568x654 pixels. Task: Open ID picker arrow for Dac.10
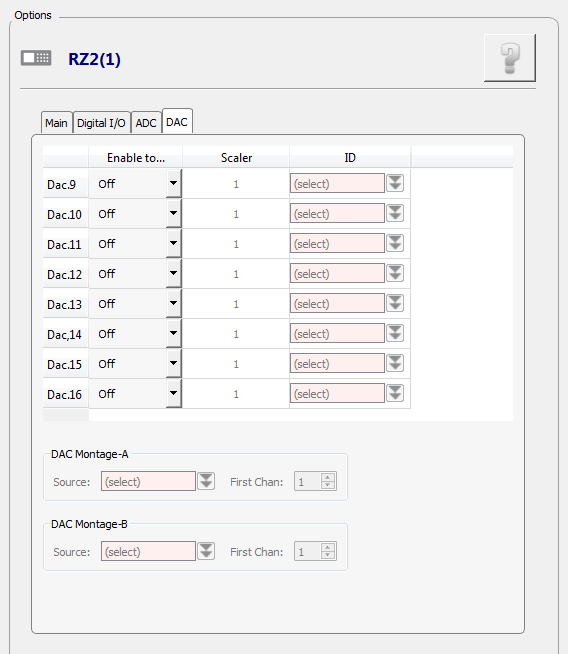pos(395,213)
